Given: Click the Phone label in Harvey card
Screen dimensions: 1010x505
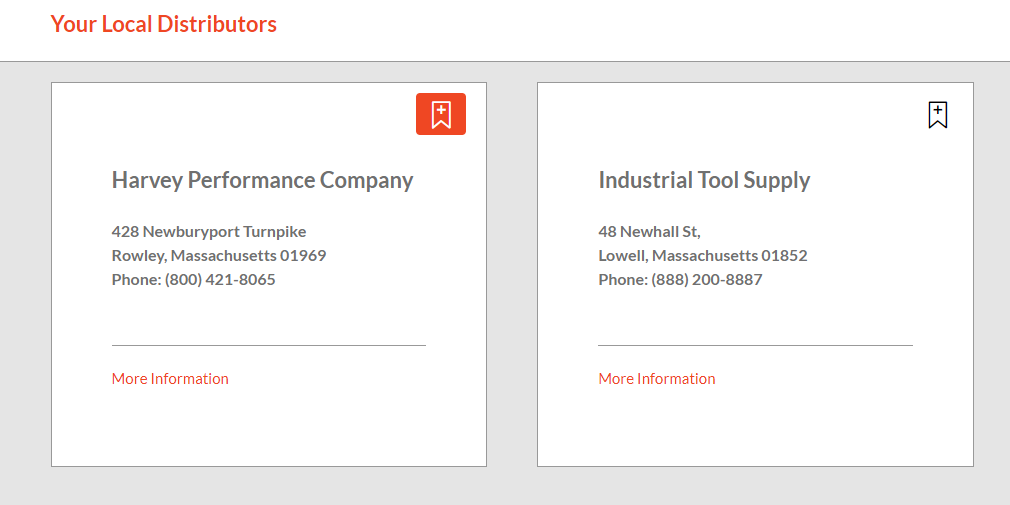Looking at the screenshot, I should (136, 280).
